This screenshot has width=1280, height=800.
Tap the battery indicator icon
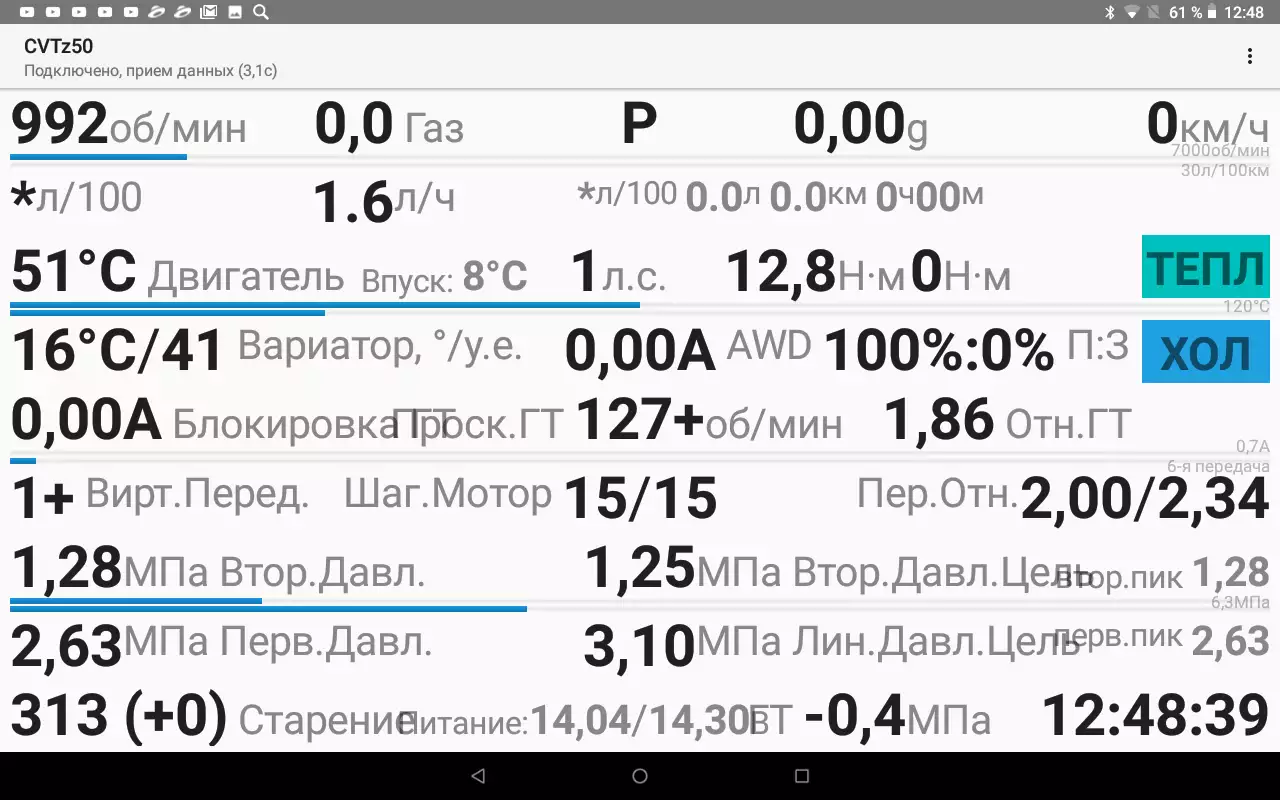(x=1213, y=12)
